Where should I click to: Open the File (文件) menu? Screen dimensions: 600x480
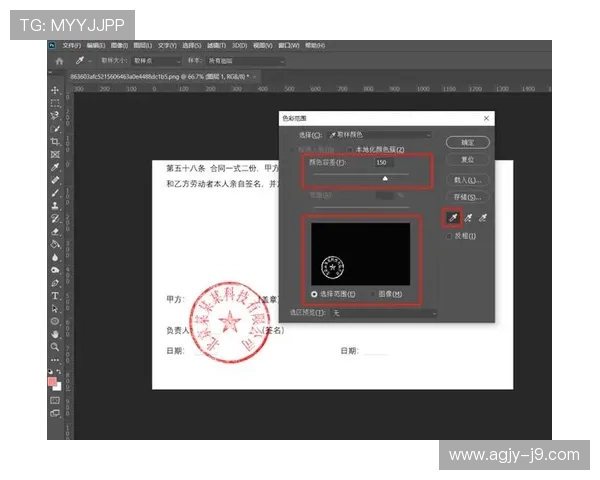pos(72,46)
